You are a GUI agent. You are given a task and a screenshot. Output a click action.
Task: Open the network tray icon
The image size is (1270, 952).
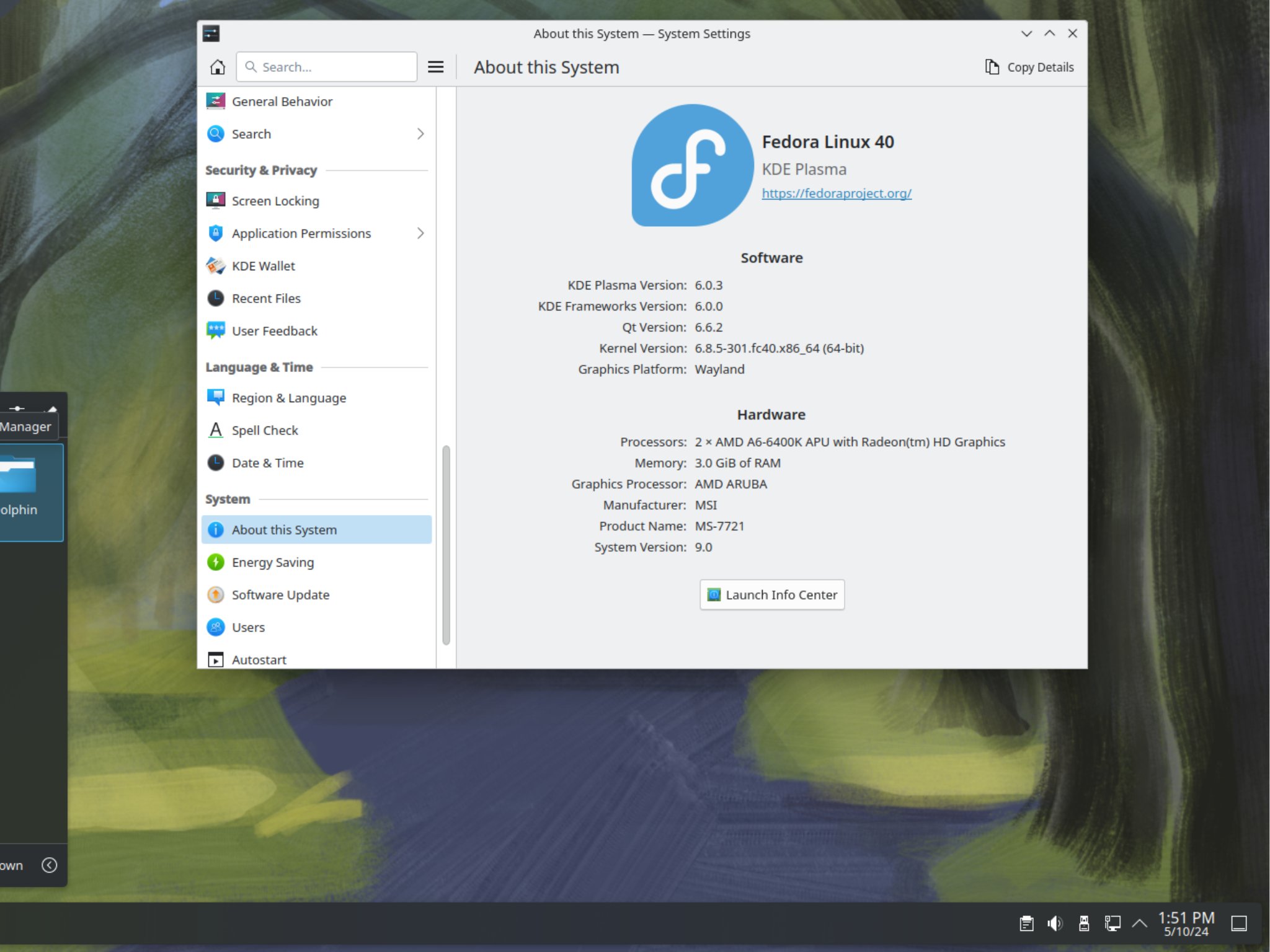1112,923
